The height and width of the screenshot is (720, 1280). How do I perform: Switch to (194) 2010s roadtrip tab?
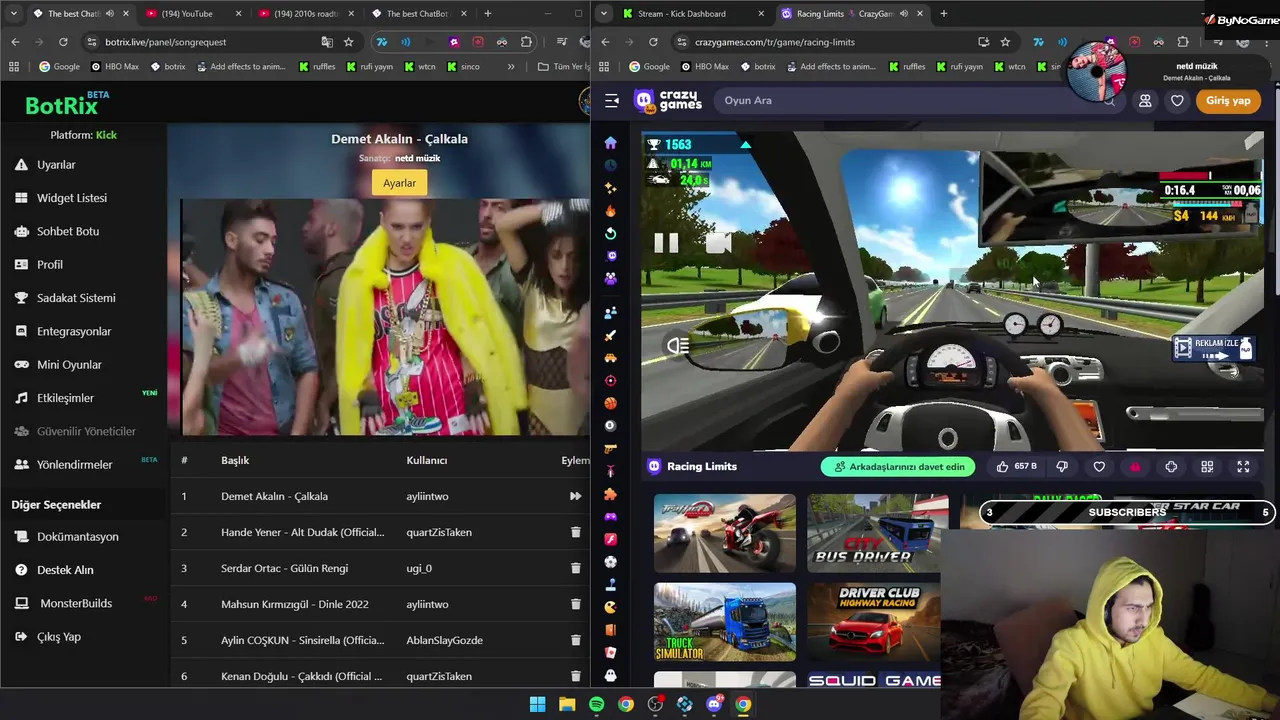tap(306, 14)
